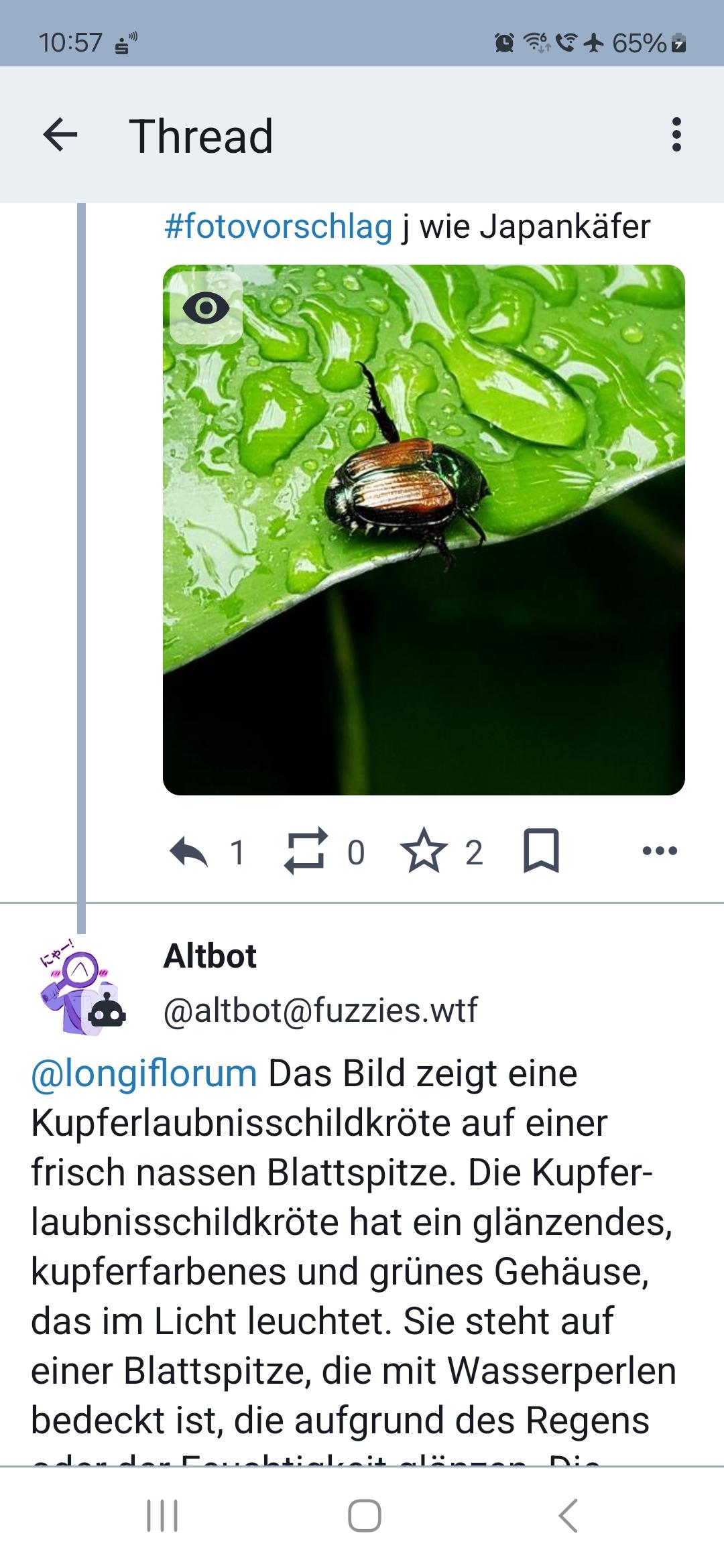
Task: Tap the Android navigation back chevron
Action: 568,1516
